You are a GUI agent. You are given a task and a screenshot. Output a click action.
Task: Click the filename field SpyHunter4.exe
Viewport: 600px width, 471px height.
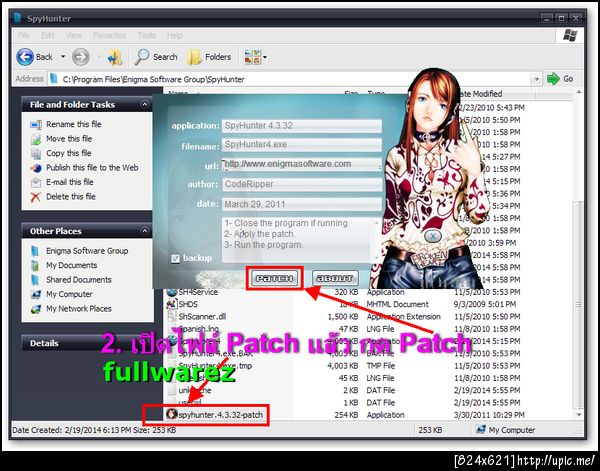click(302, 145)
